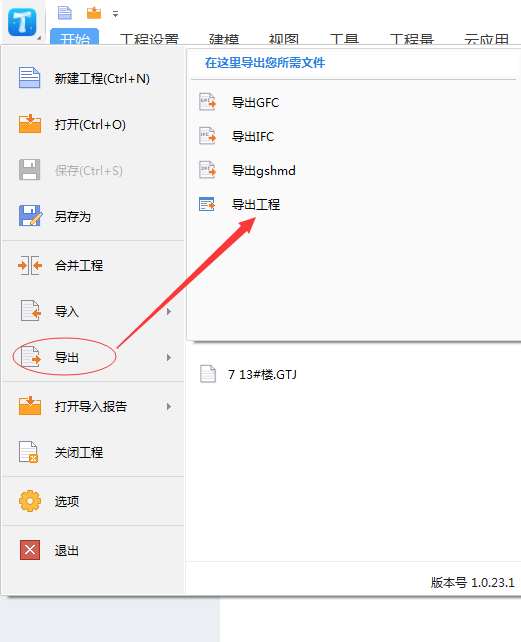Select the 工具 ribbon tab
This screenshot has width=521, height=642.
344,39
